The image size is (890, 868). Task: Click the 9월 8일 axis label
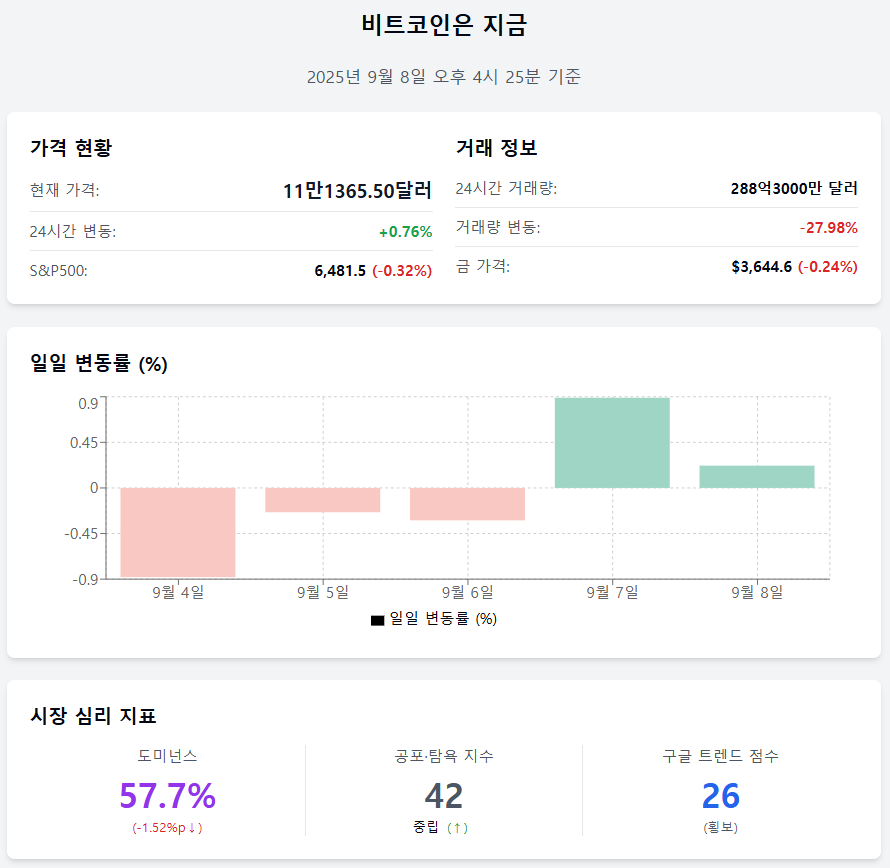tap(757, 592)
